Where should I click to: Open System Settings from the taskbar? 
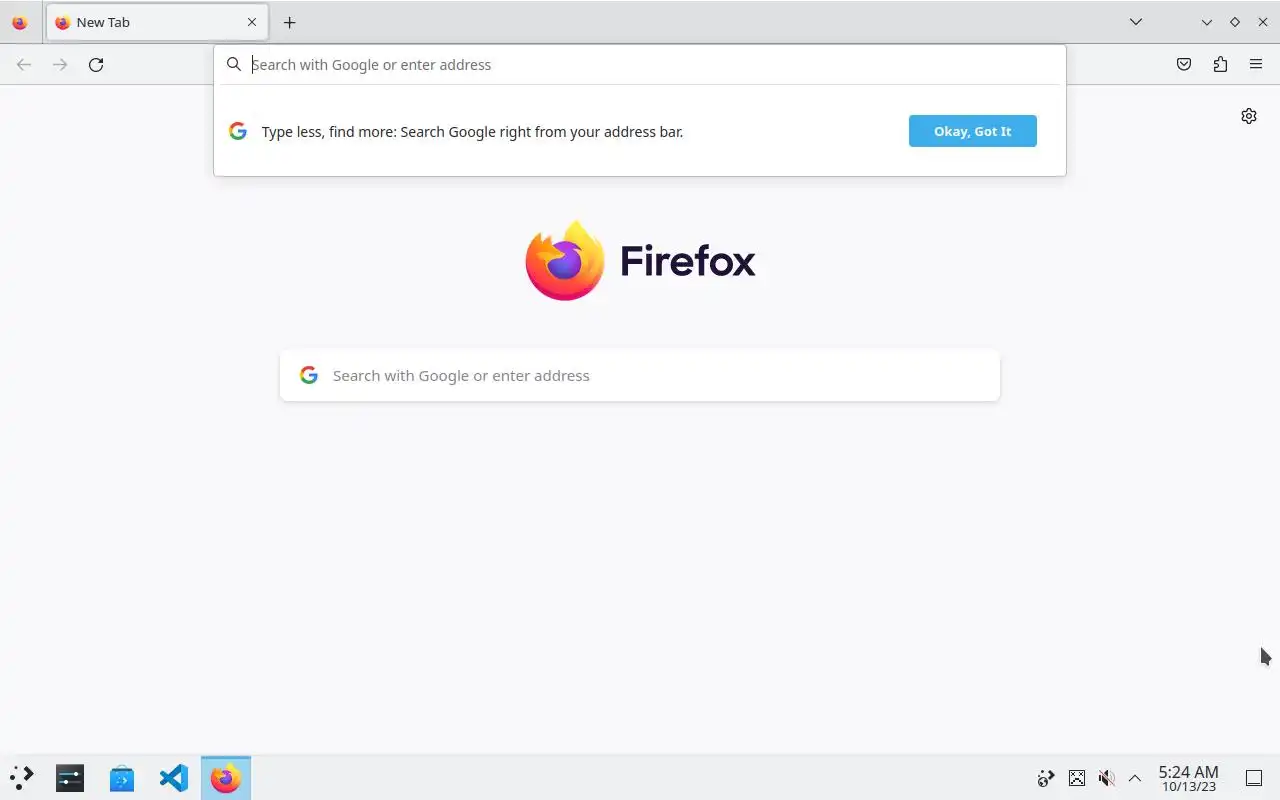[x=70, y=778]
